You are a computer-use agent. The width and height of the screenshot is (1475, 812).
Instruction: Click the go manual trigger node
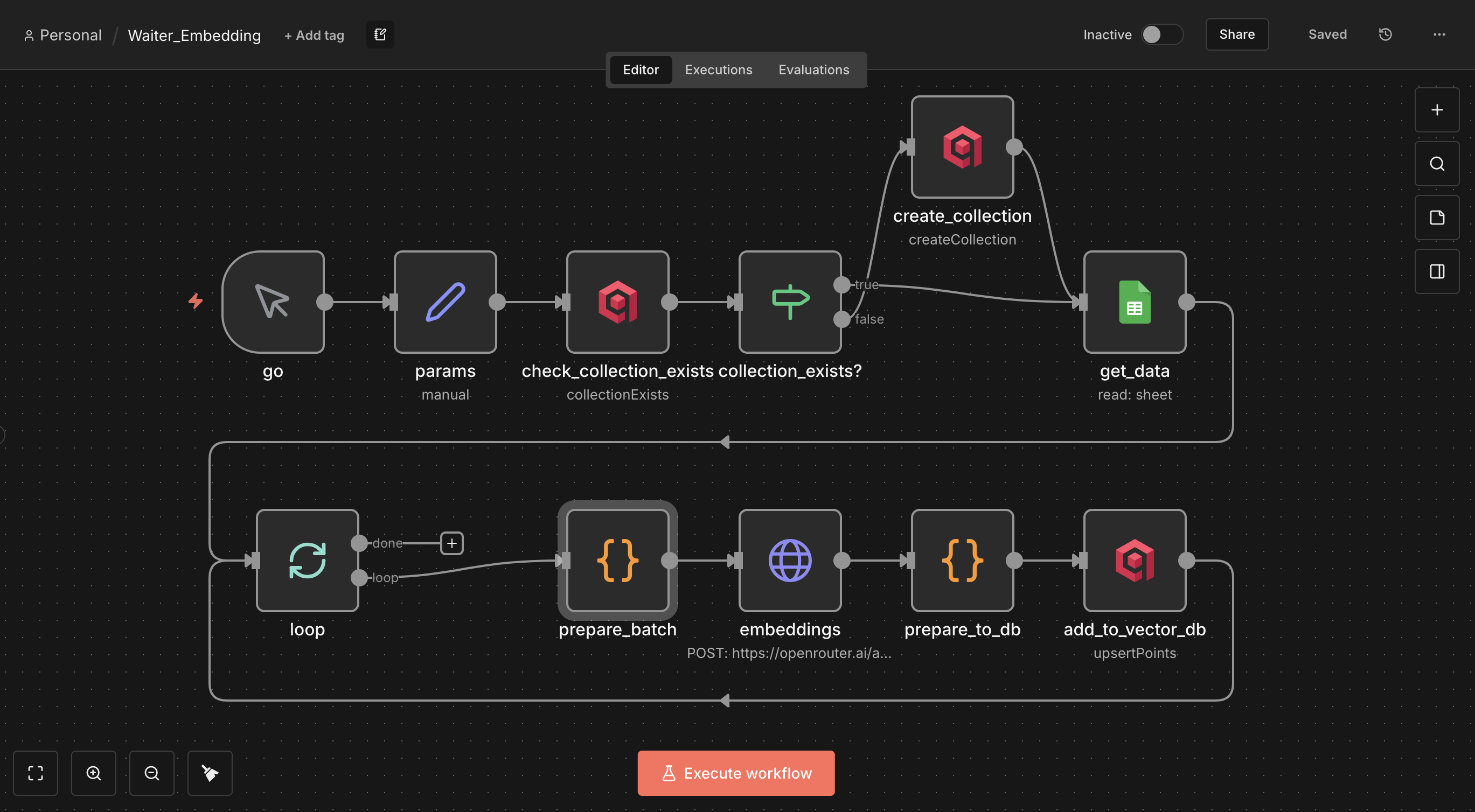(x=273, y=302)
